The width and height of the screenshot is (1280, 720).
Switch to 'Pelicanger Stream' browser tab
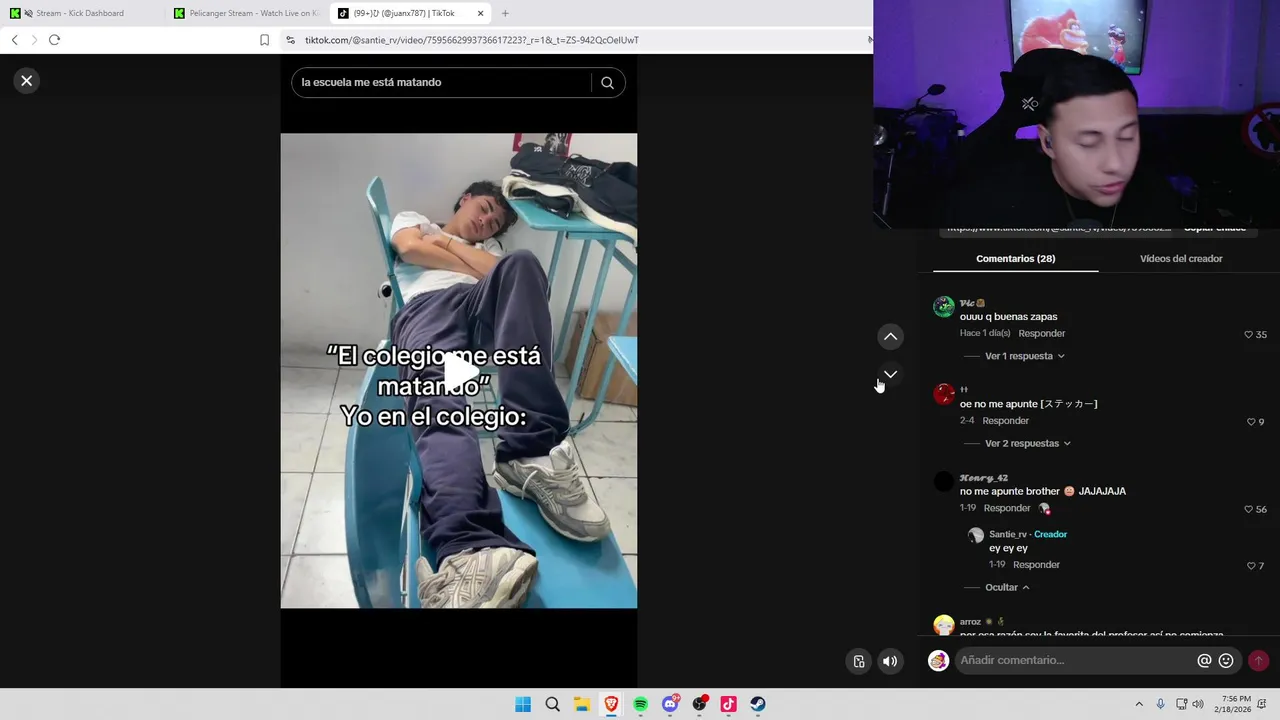click(x=247, y=13)
